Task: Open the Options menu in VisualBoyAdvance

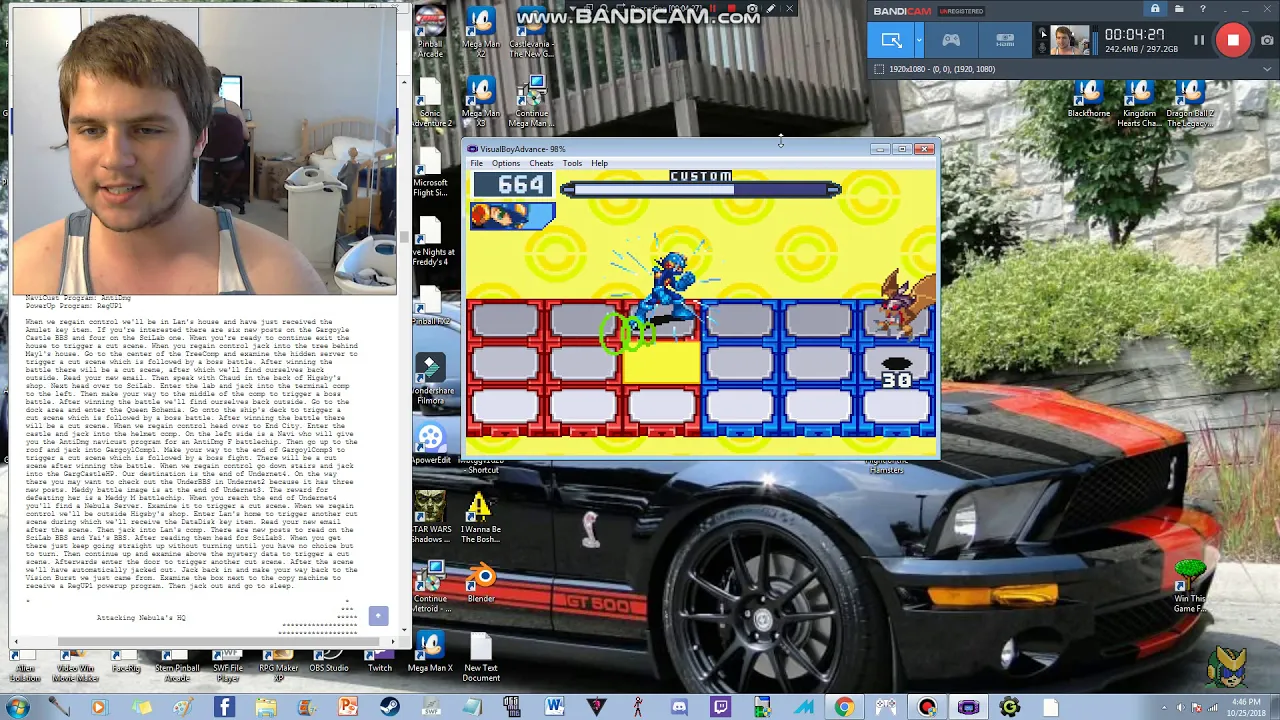Action: tap(505, 163)
